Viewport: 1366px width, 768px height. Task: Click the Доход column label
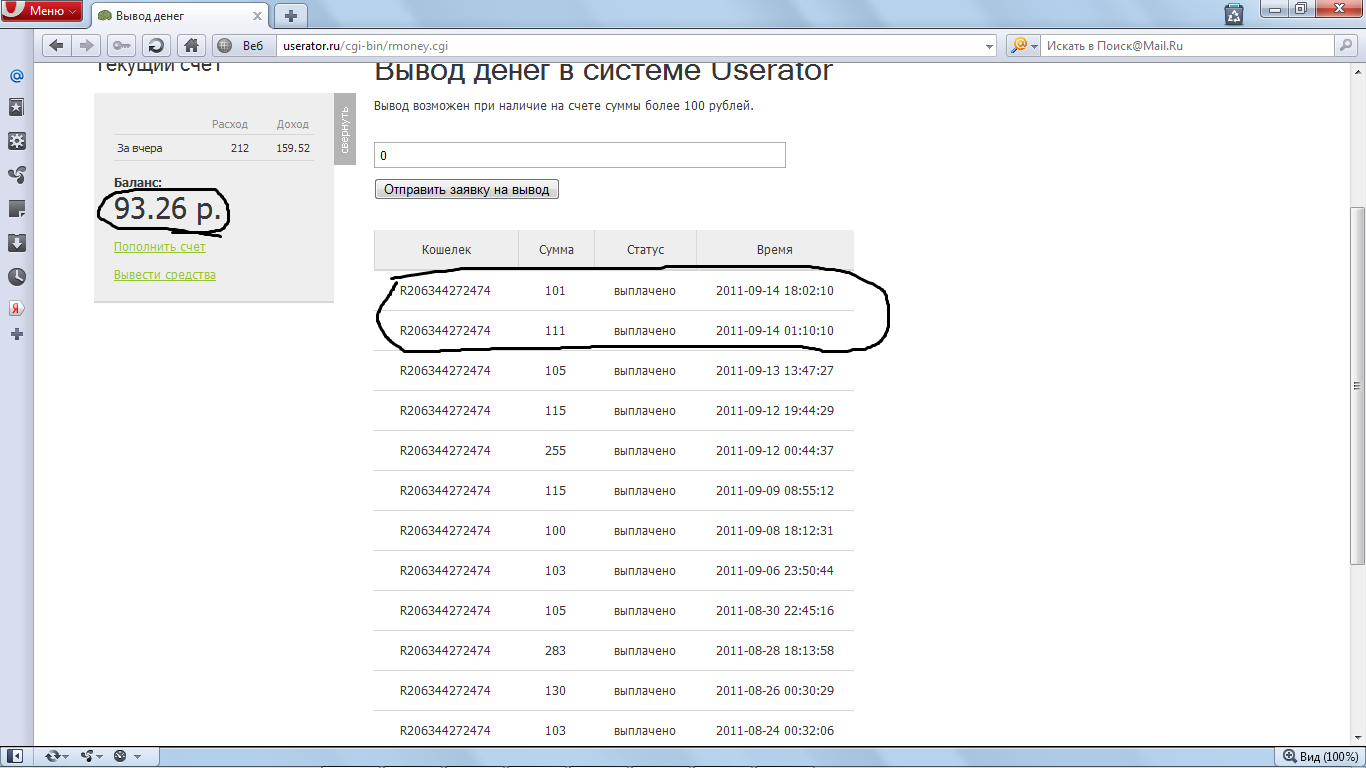coord(292,124)
